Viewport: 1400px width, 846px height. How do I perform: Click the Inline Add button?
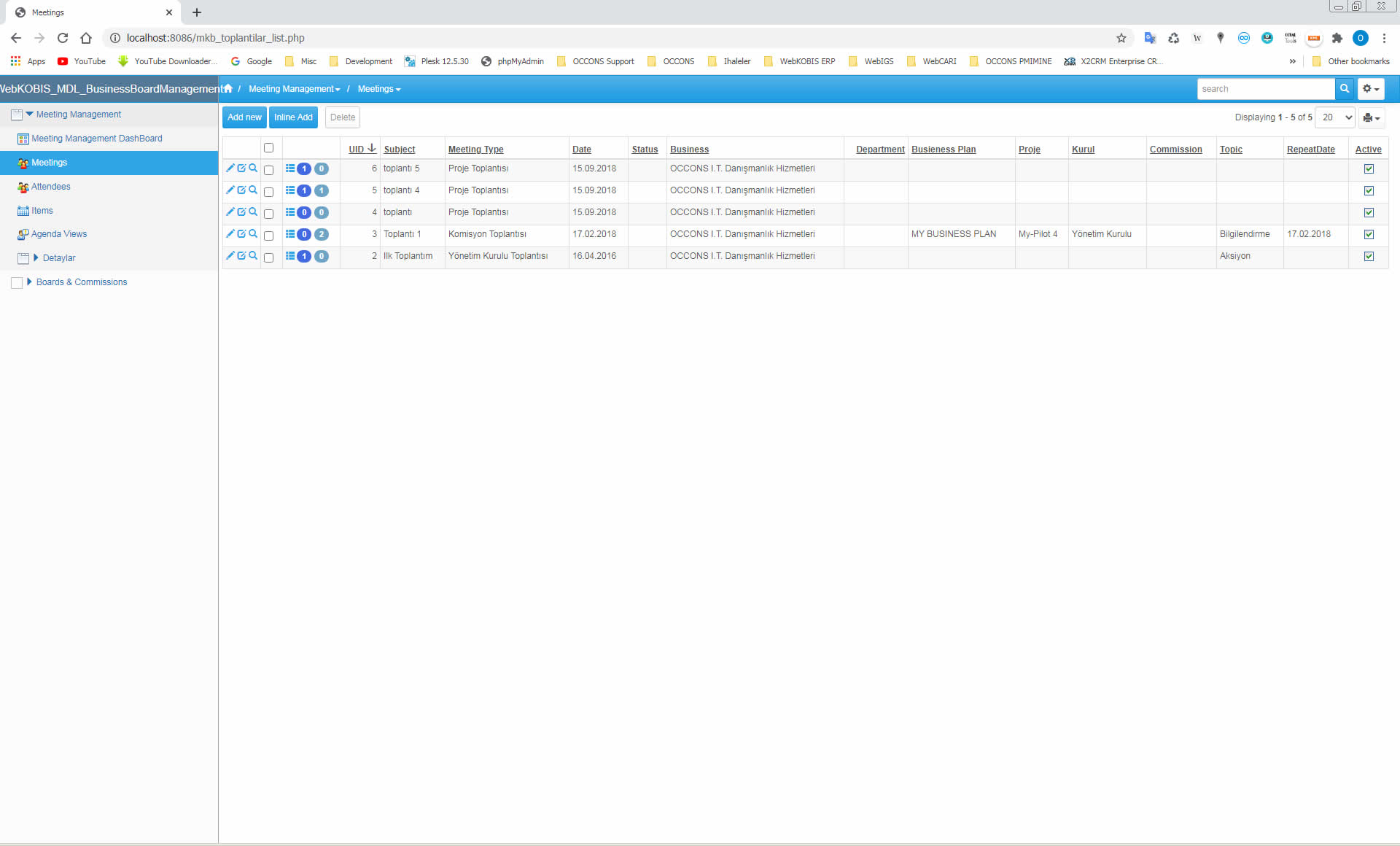293,117
